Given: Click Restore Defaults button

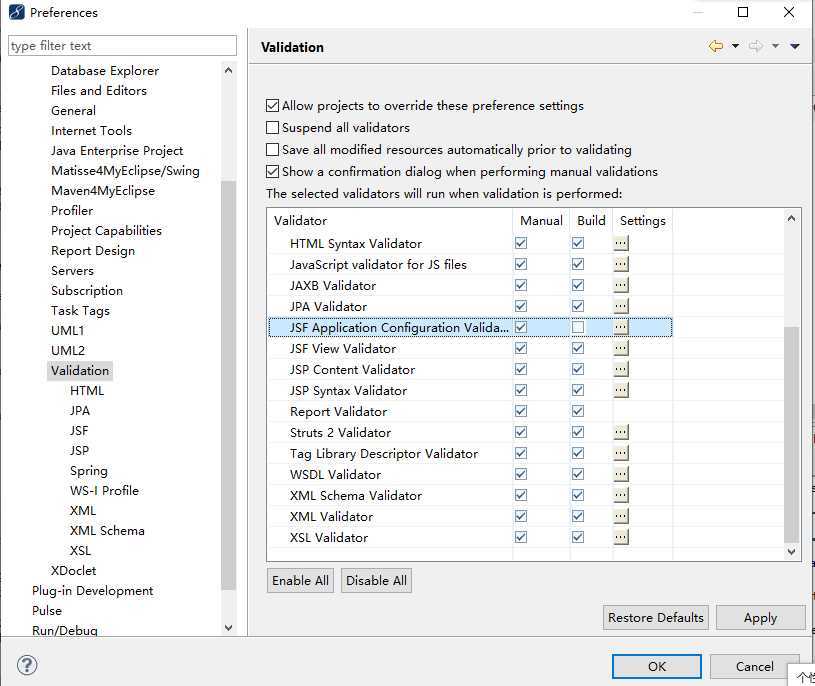Looking at the screenshot, I should (x=656, y=617).
